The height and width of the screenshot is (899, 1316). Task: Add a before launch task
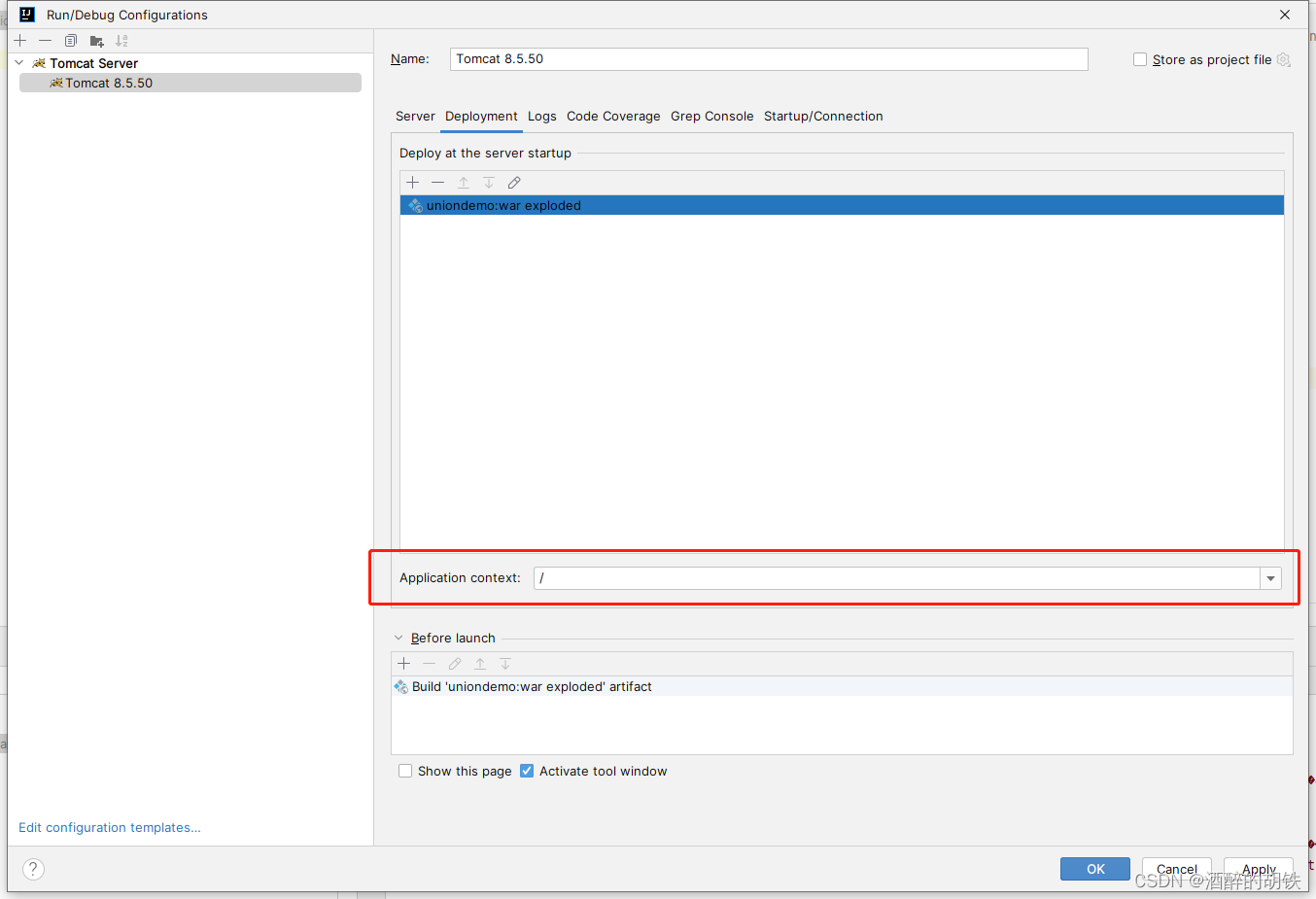pos(404,664)
